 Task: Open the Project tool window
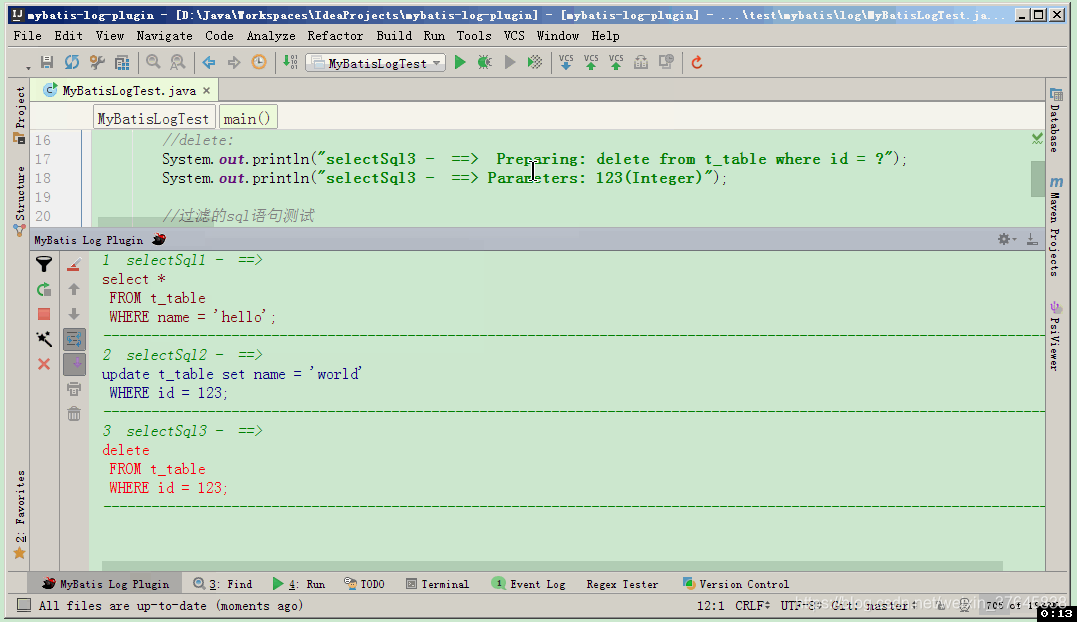pyautogui.click(x=19, y=114)
